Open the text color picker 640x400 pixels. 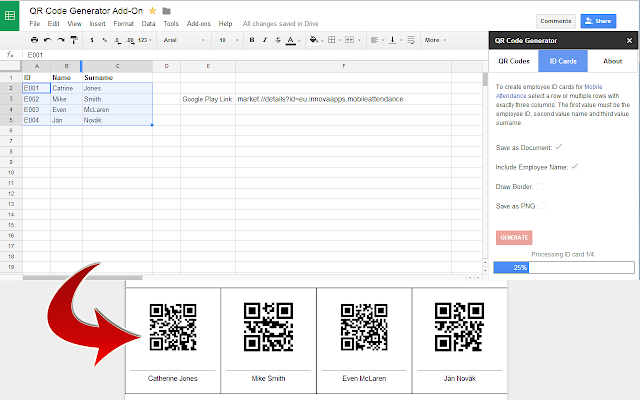(291, 40)
